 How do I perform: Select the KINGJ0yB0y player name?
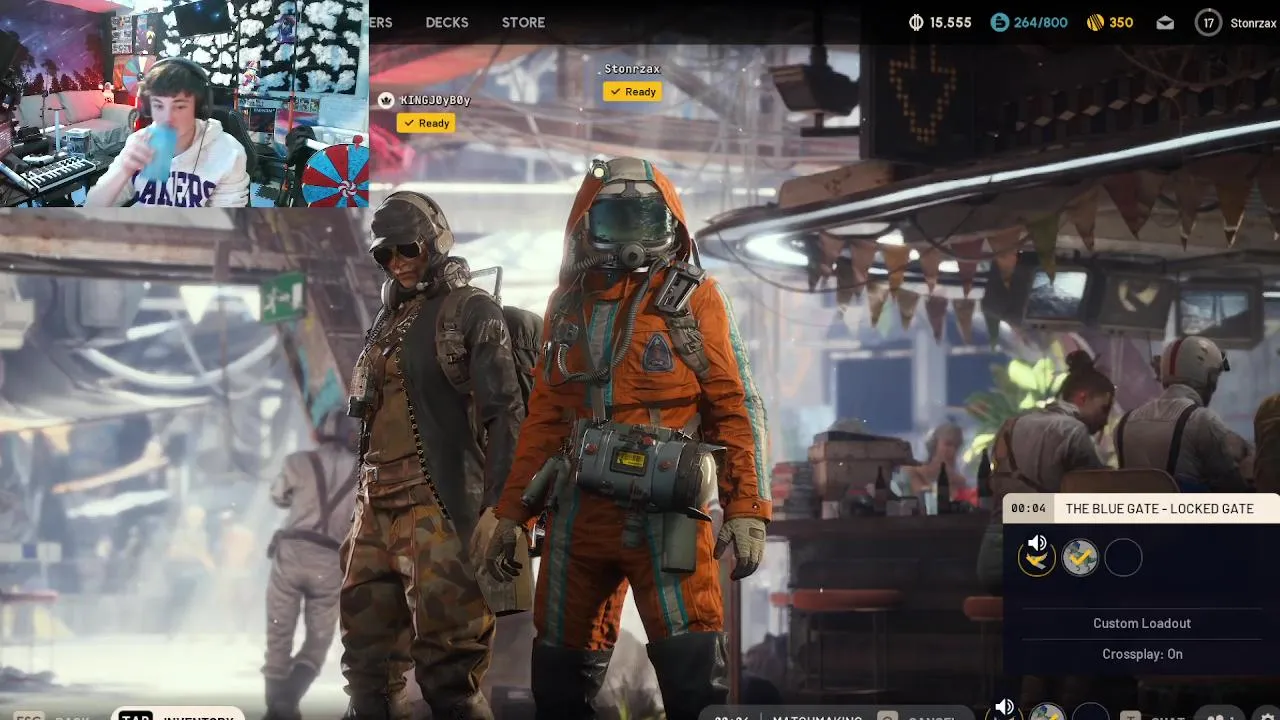pos(435,100)
